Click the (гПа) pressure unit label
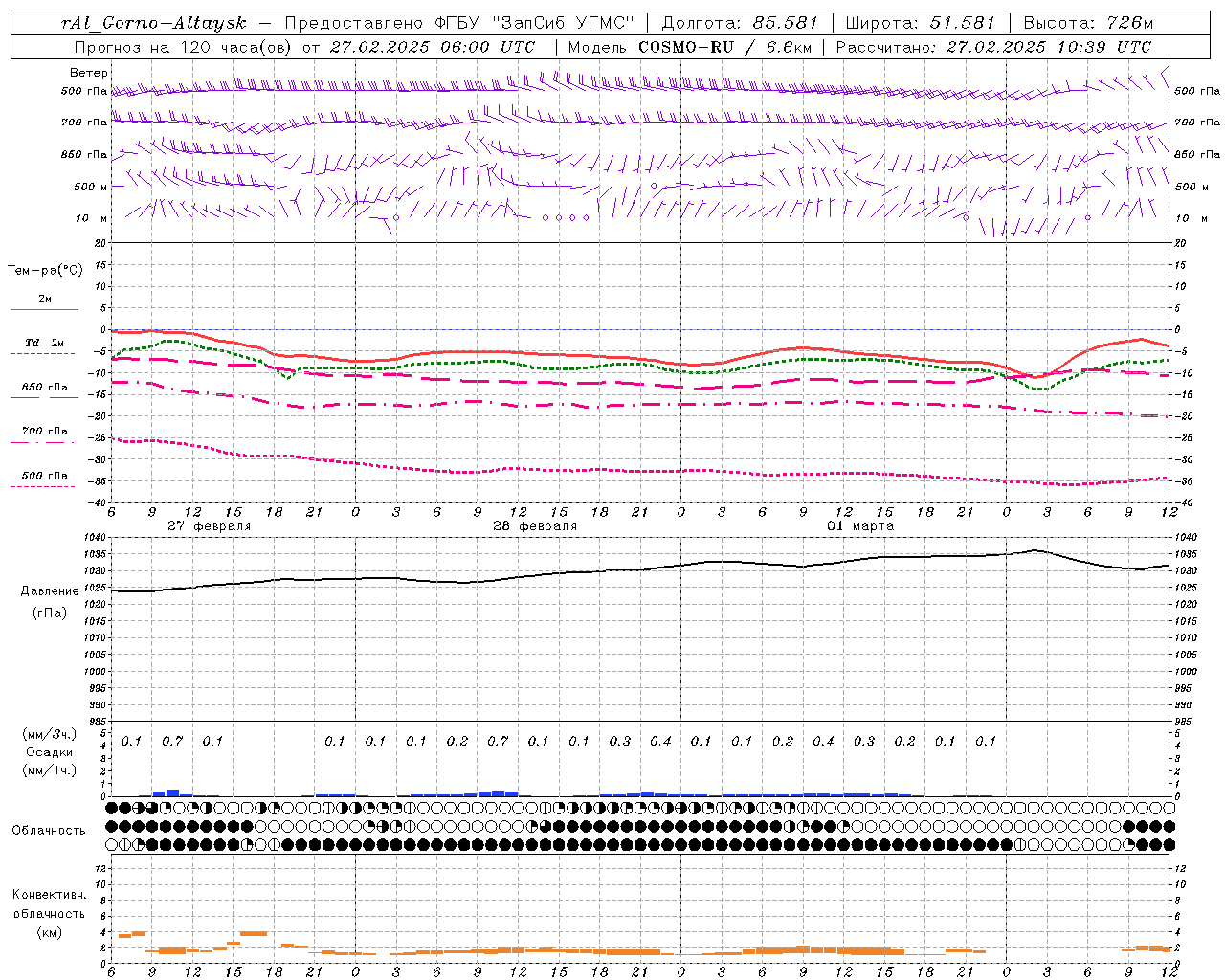The height and width of the screenshot is (980, 1225). [49, 613]
